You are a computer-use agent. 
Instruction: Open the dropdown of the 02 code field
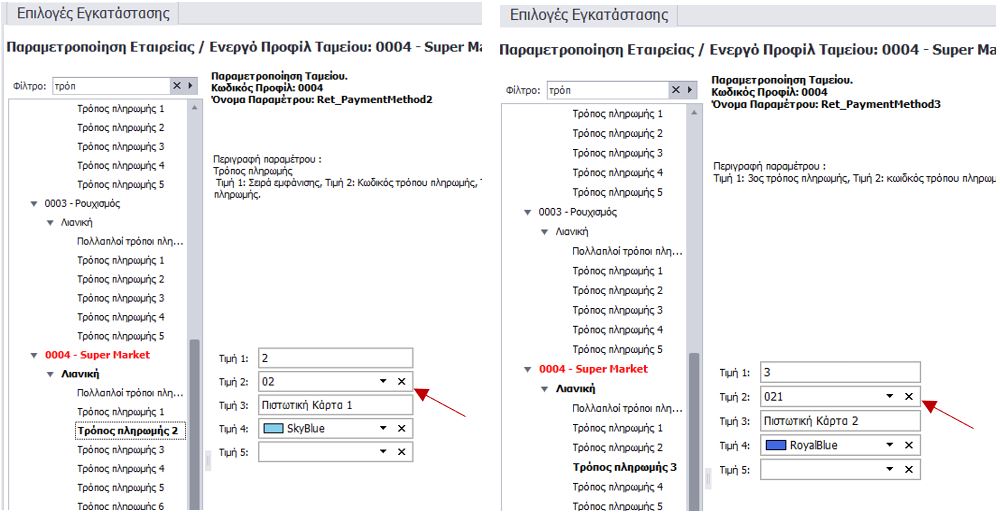point(383,382)
